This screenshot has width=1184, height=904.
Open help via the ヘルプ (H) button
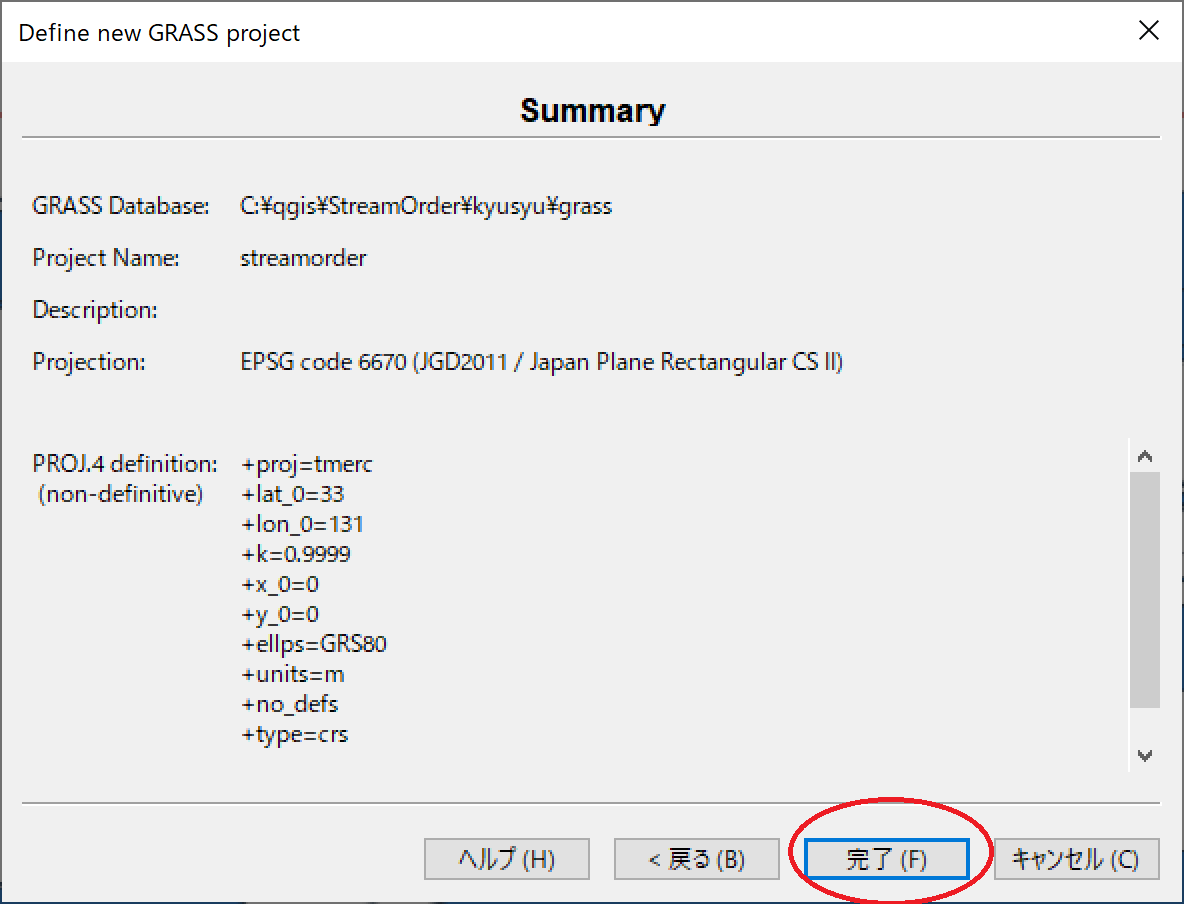point(506,858)
